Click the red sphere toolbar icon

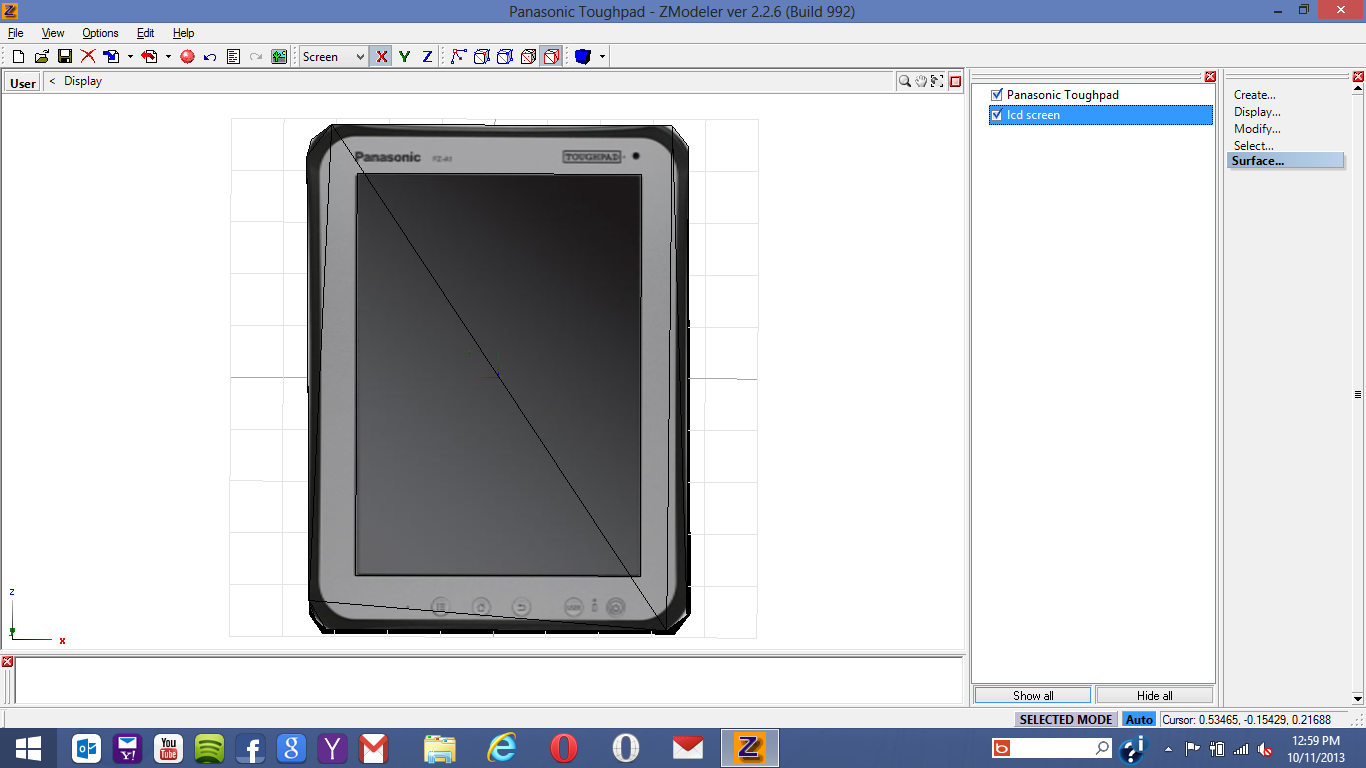pyautogui.click(x=187, y=57)
